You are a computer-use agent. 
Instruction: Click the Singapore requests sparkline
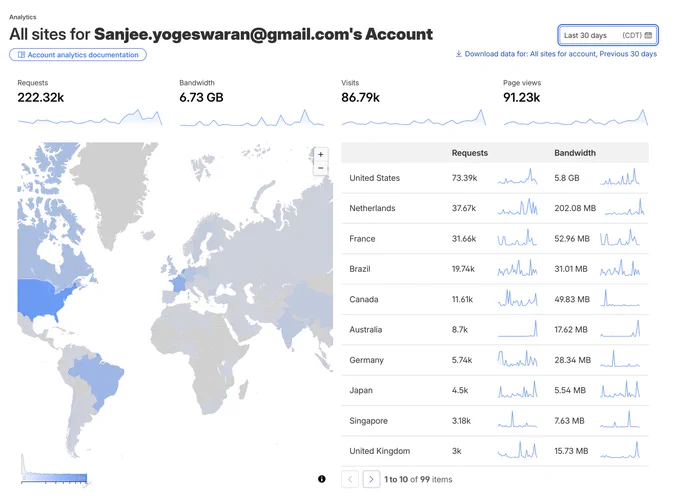tap(517, 420)
